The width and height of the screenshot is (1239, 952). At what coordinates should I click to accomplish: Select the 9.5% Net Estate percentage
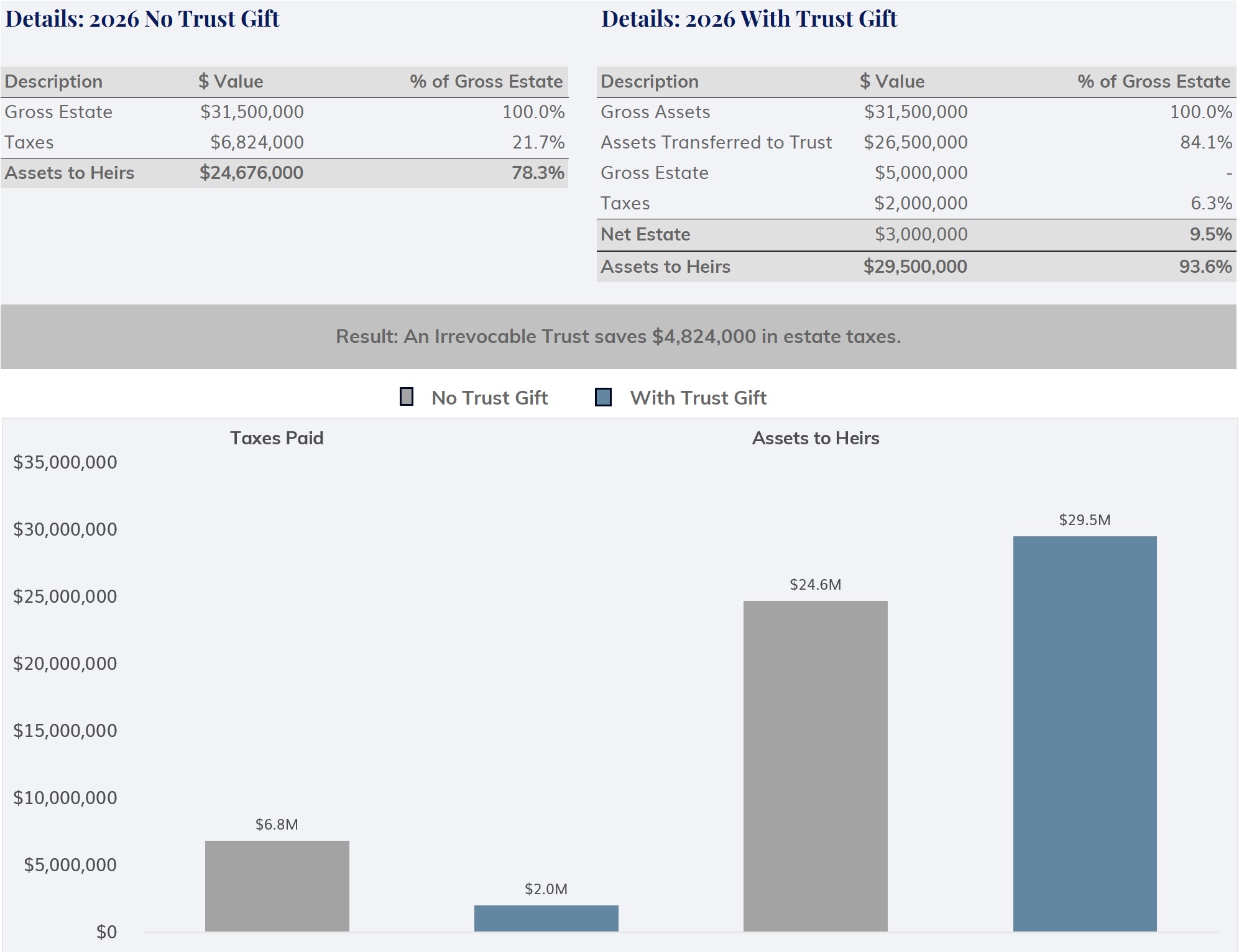click(x=1211, y=234)
